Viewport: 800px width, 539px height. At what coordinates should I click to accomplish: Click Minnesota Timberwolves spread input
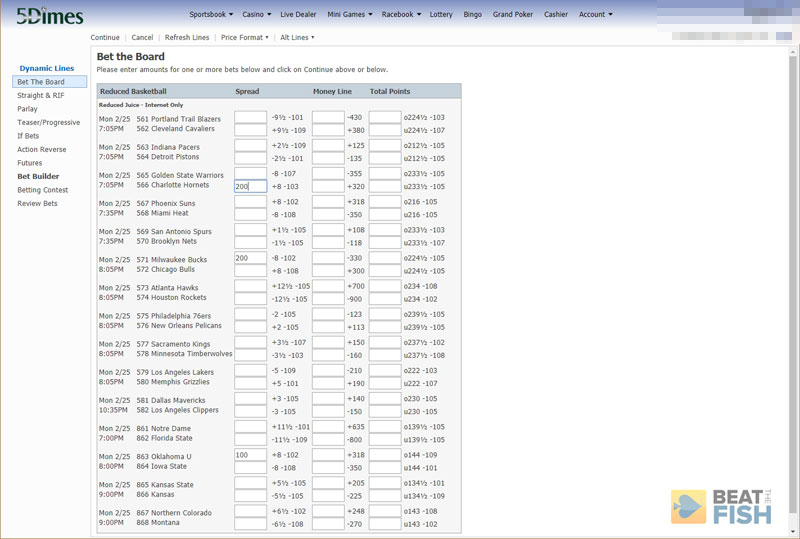click(251, 355)
